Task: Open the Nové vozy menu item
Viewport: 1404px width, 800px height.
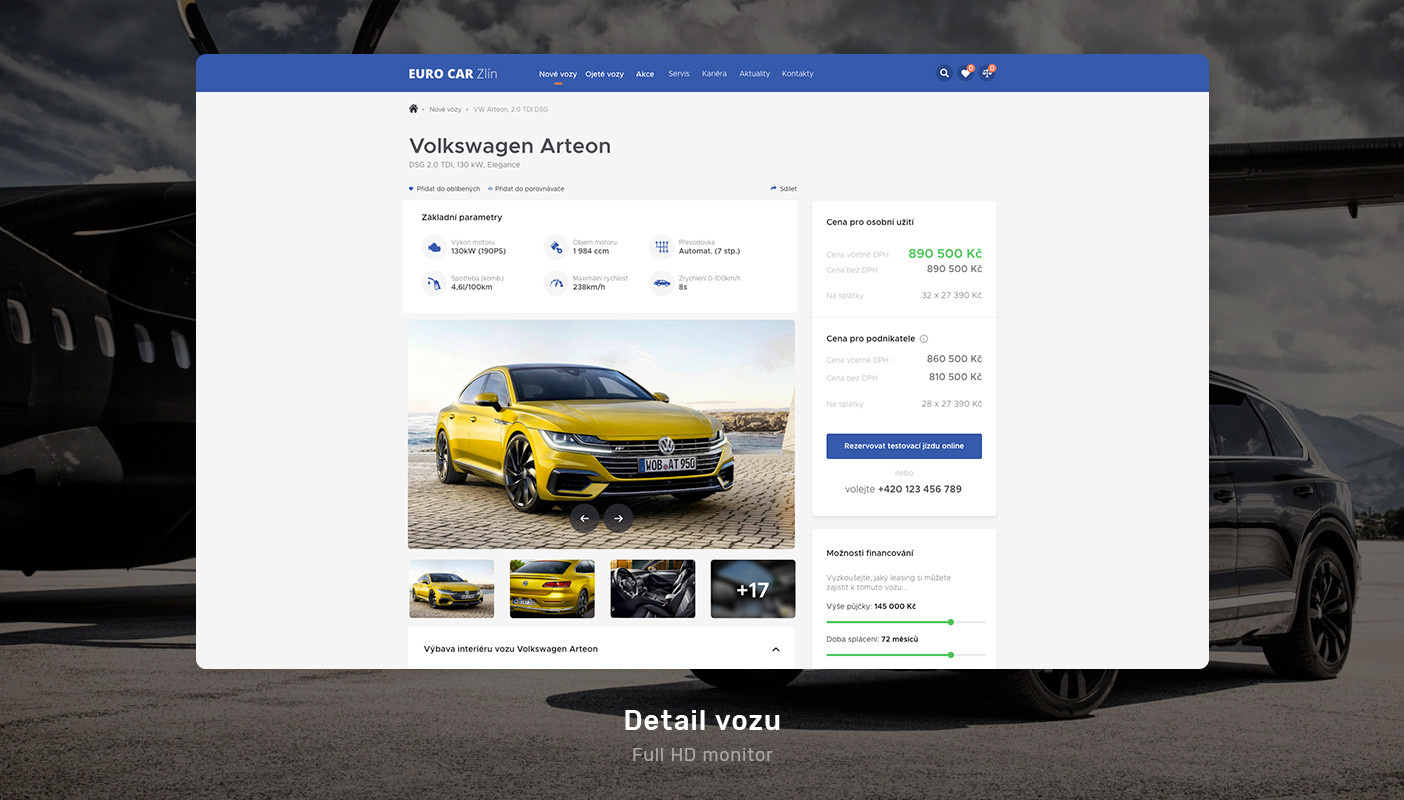Action: tap(558, 74)
